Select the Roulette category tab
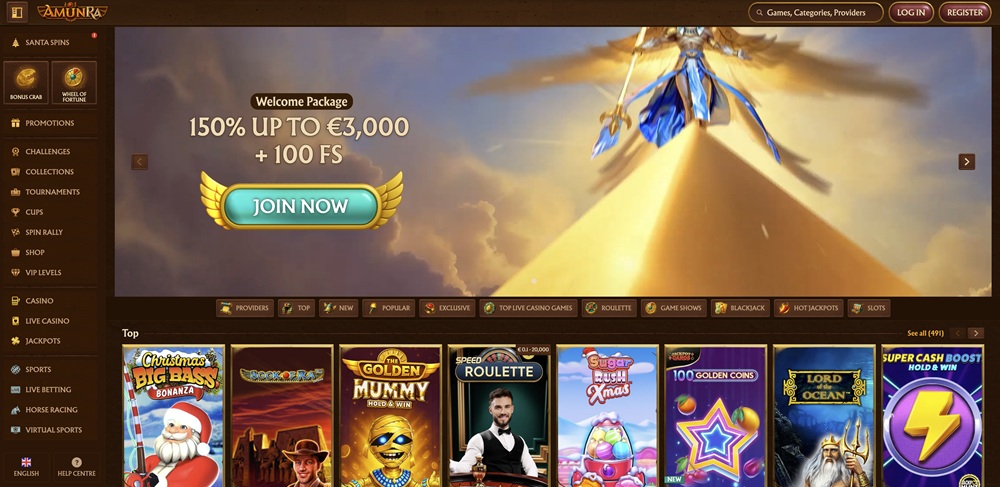This screenshot has height=487, width=1000. click(x=609, y=308)
